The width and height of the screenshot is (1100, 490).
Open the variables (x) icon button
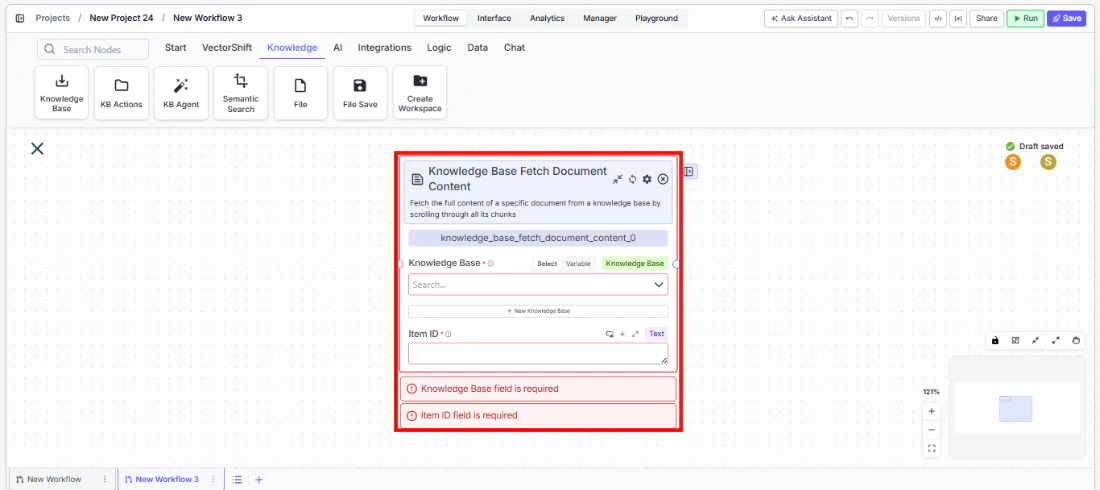click(x=957, y=18)
